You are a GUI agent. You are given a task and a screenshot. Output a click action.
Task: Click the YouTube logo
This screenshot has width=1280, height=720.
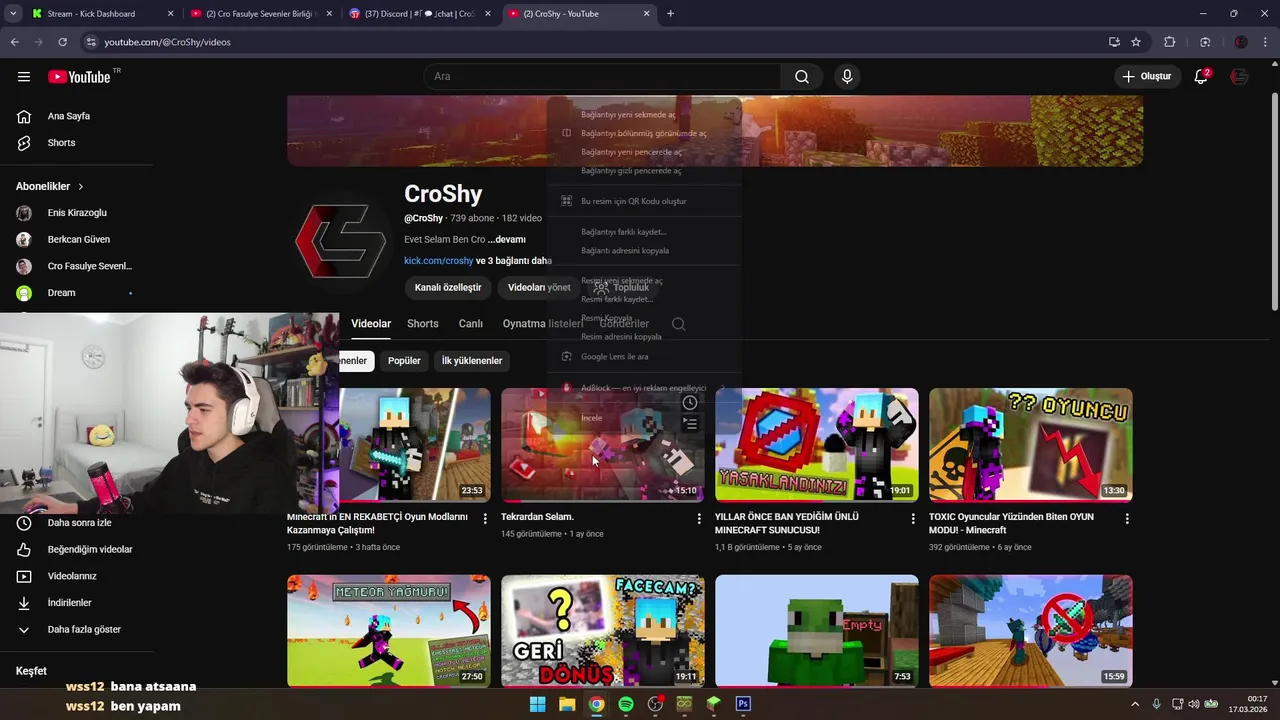pos(79,77)
